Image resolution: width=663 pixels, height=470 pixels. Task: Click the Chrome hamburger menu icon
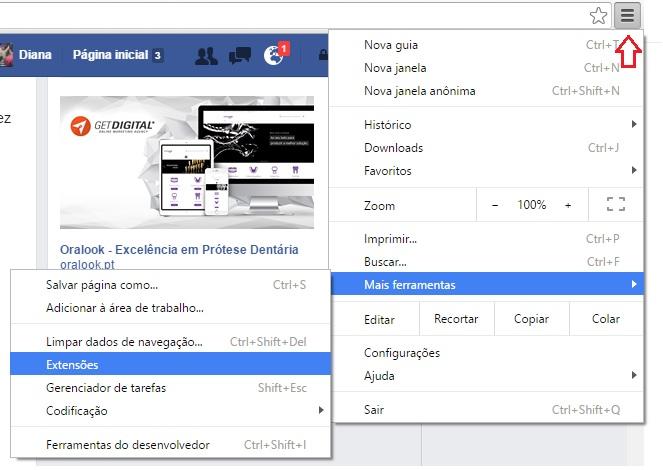[x=627, y=15]
